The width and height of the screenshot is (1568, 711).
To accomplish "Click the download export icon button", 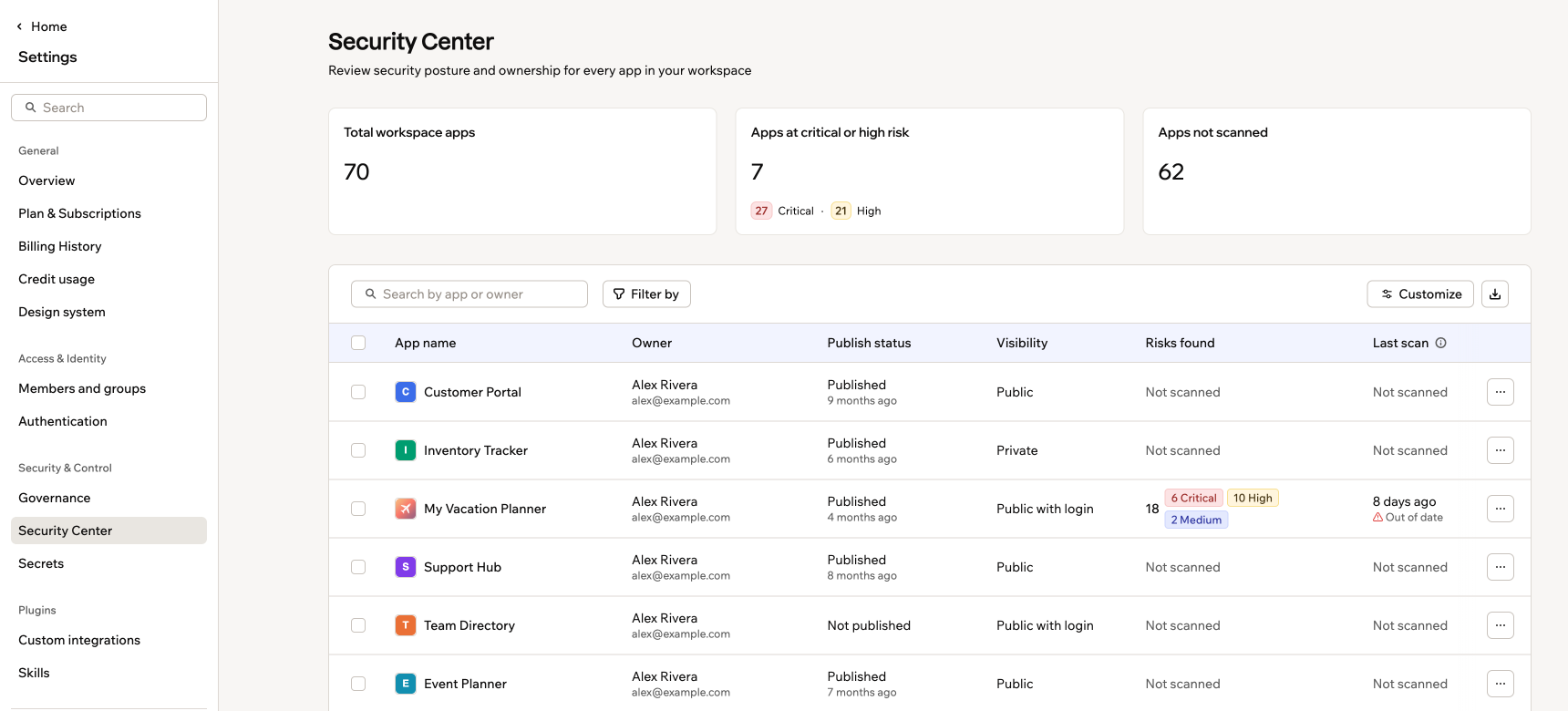I will click(x=1495, y=294).
